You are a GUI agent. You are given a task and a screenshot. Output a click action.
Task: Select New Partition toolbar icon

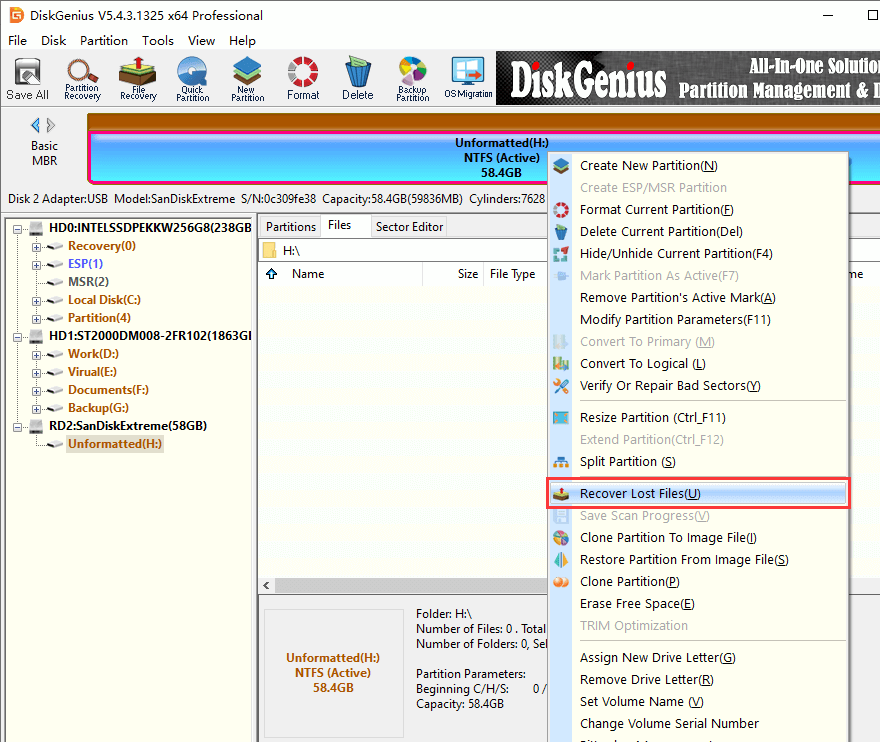[247, 78]
